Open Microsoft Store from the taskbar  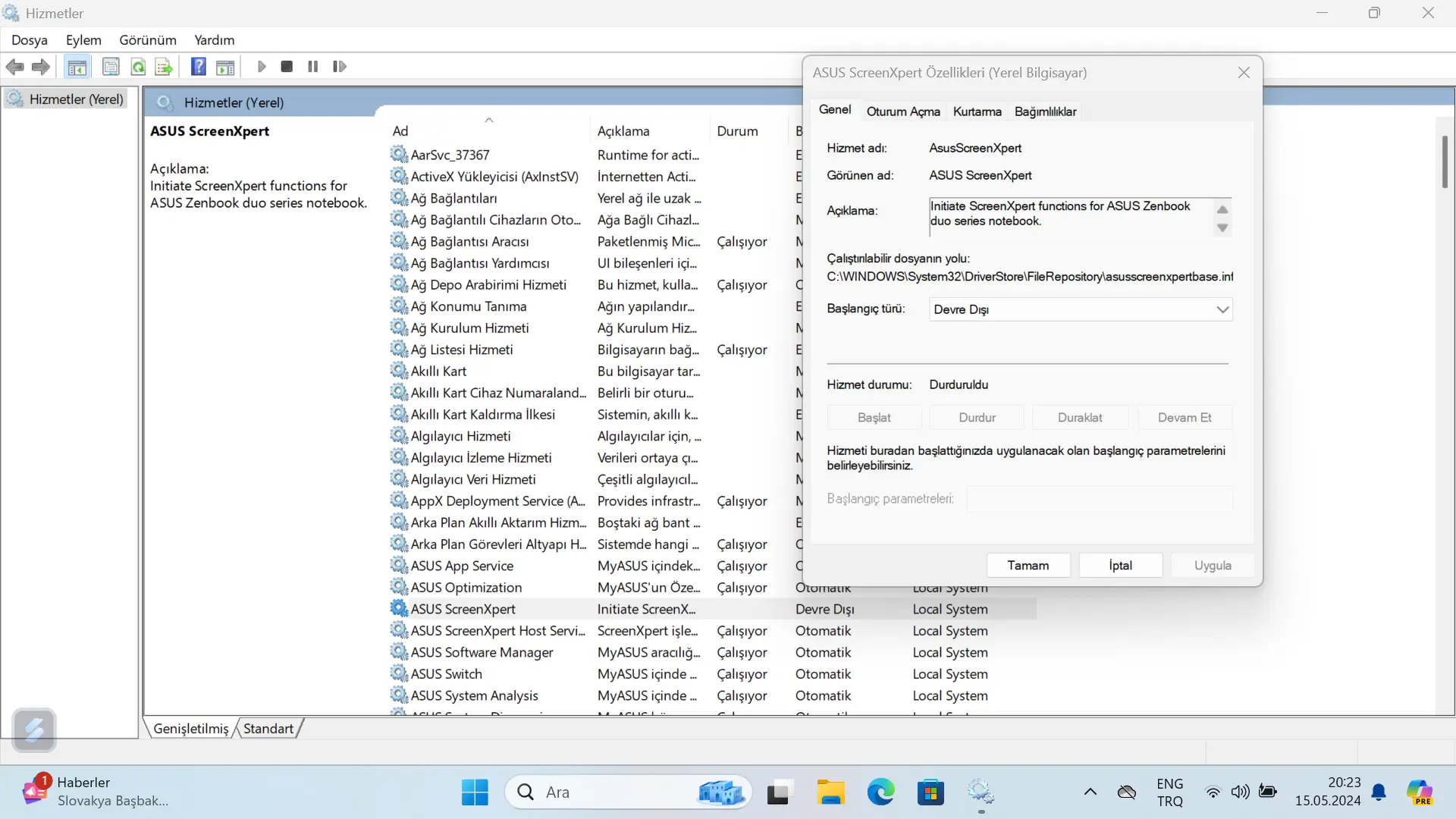tap(930, 792)
